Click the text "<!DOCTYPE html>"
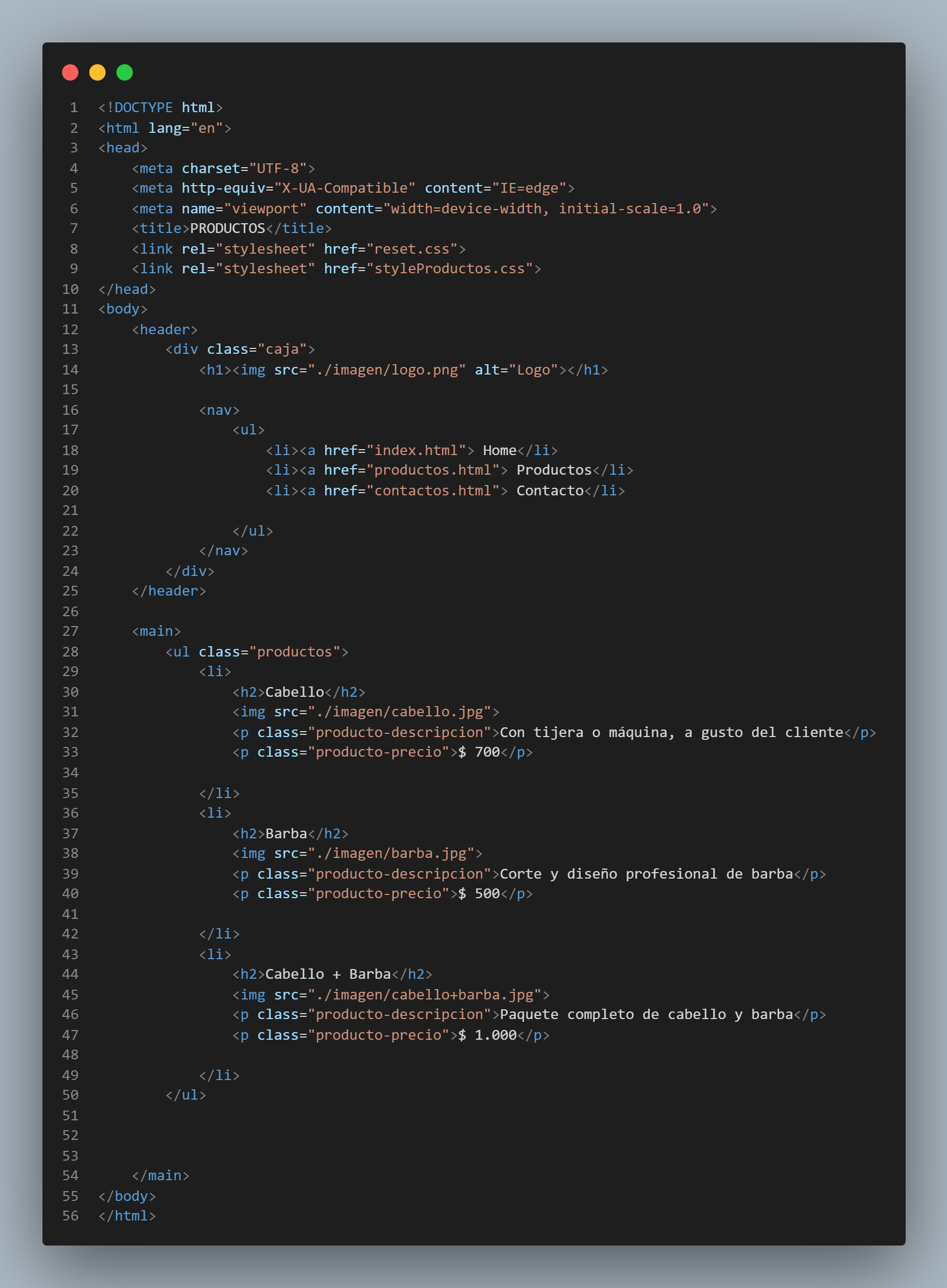947x1288 pixels. pyautogui.click(x=161, y=108)
